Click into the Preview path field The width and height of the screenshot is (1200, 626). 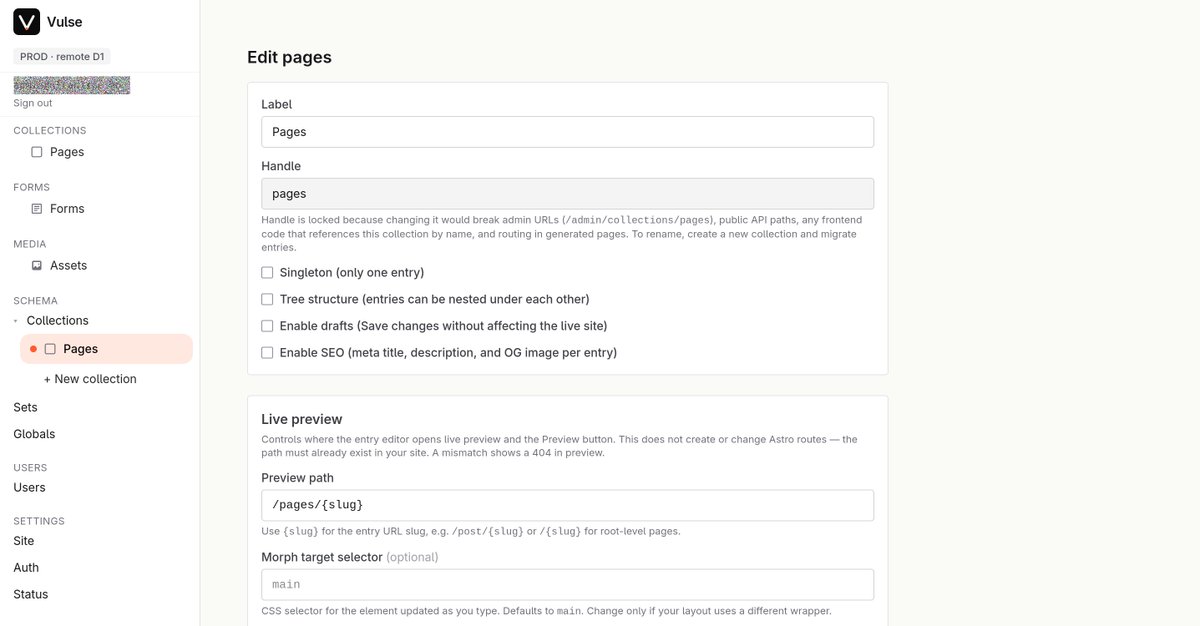pyautogui.click(x=567, y=505)
